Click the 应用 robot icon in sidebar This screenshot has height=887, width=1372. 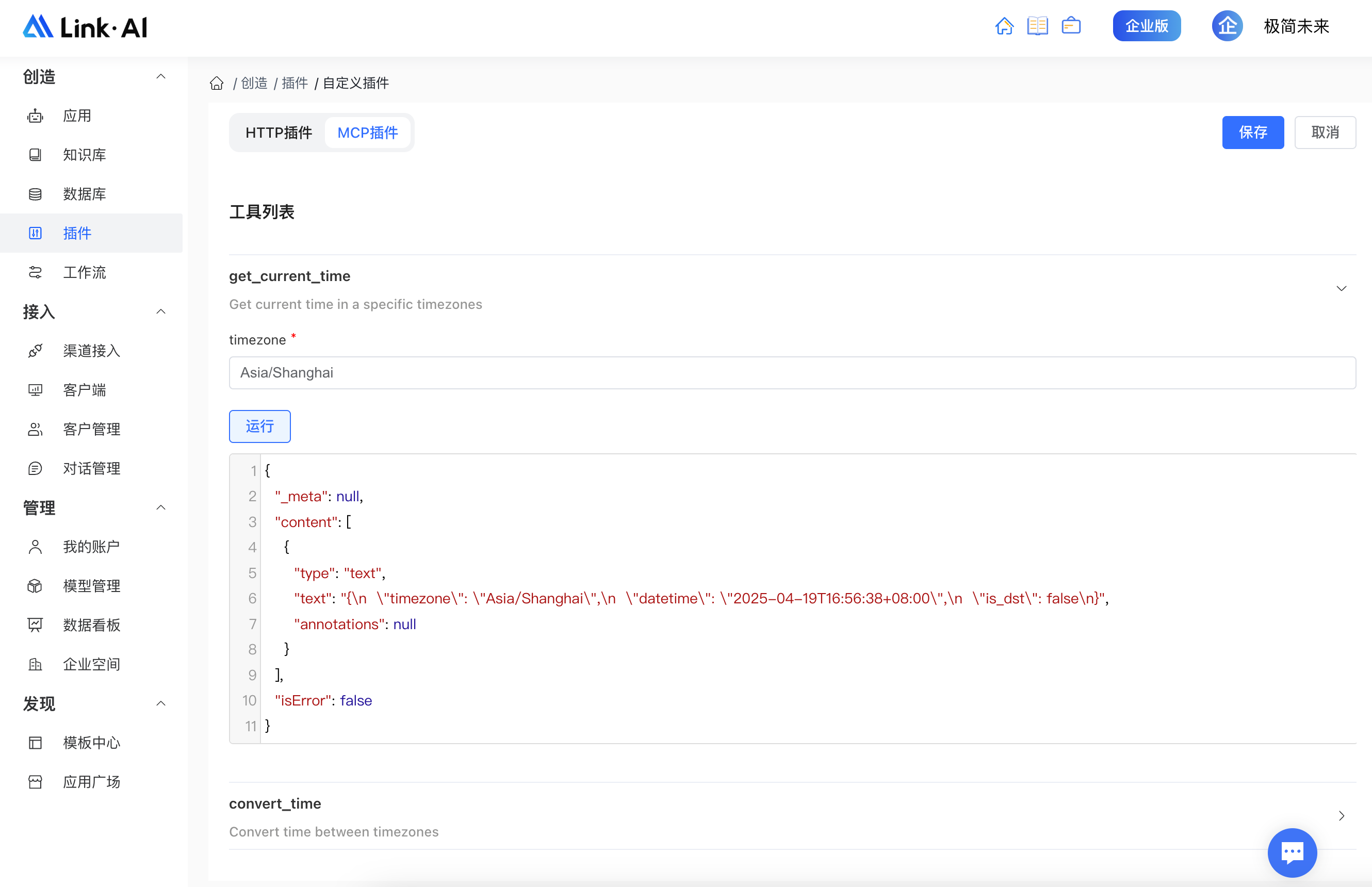click(x=35, y=116)
